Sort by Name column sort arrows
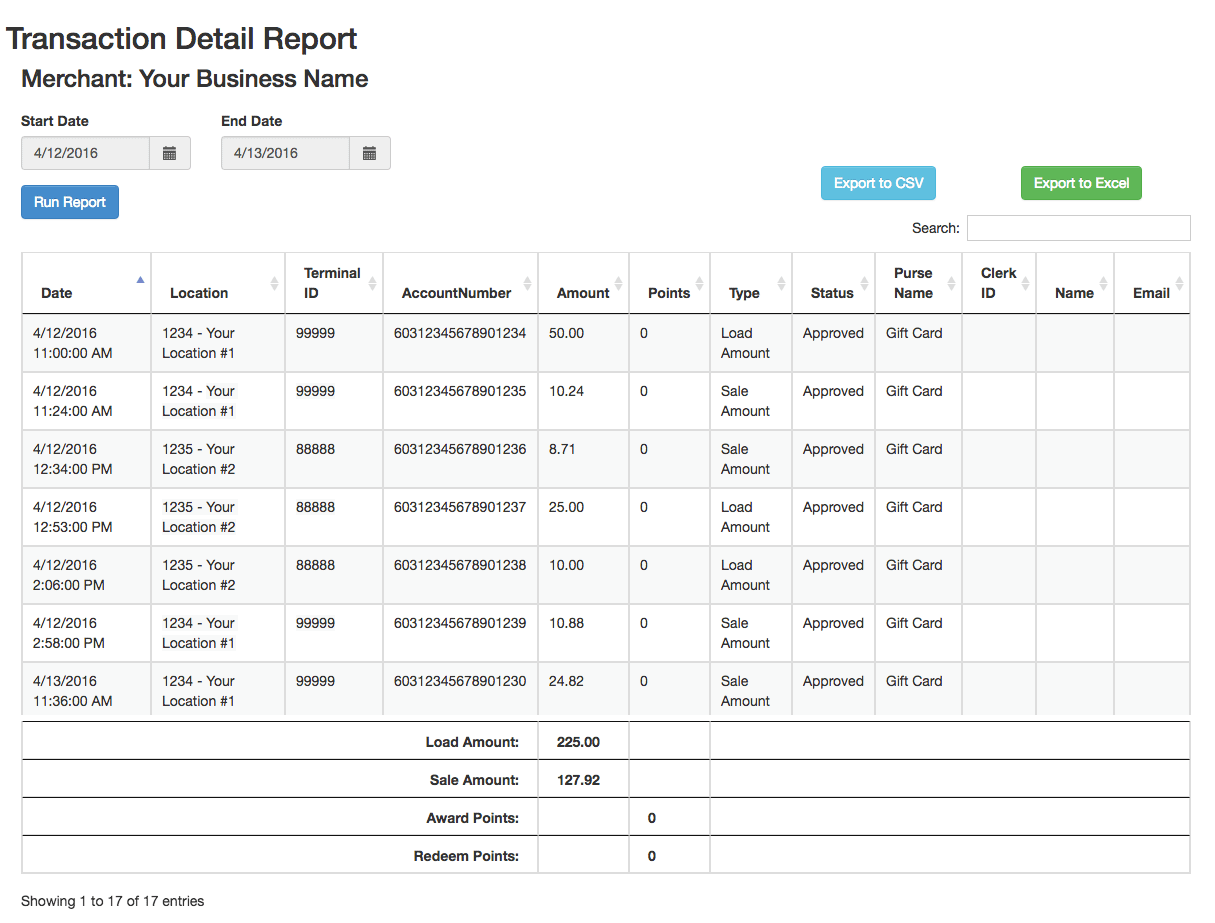 [1103, 284]
